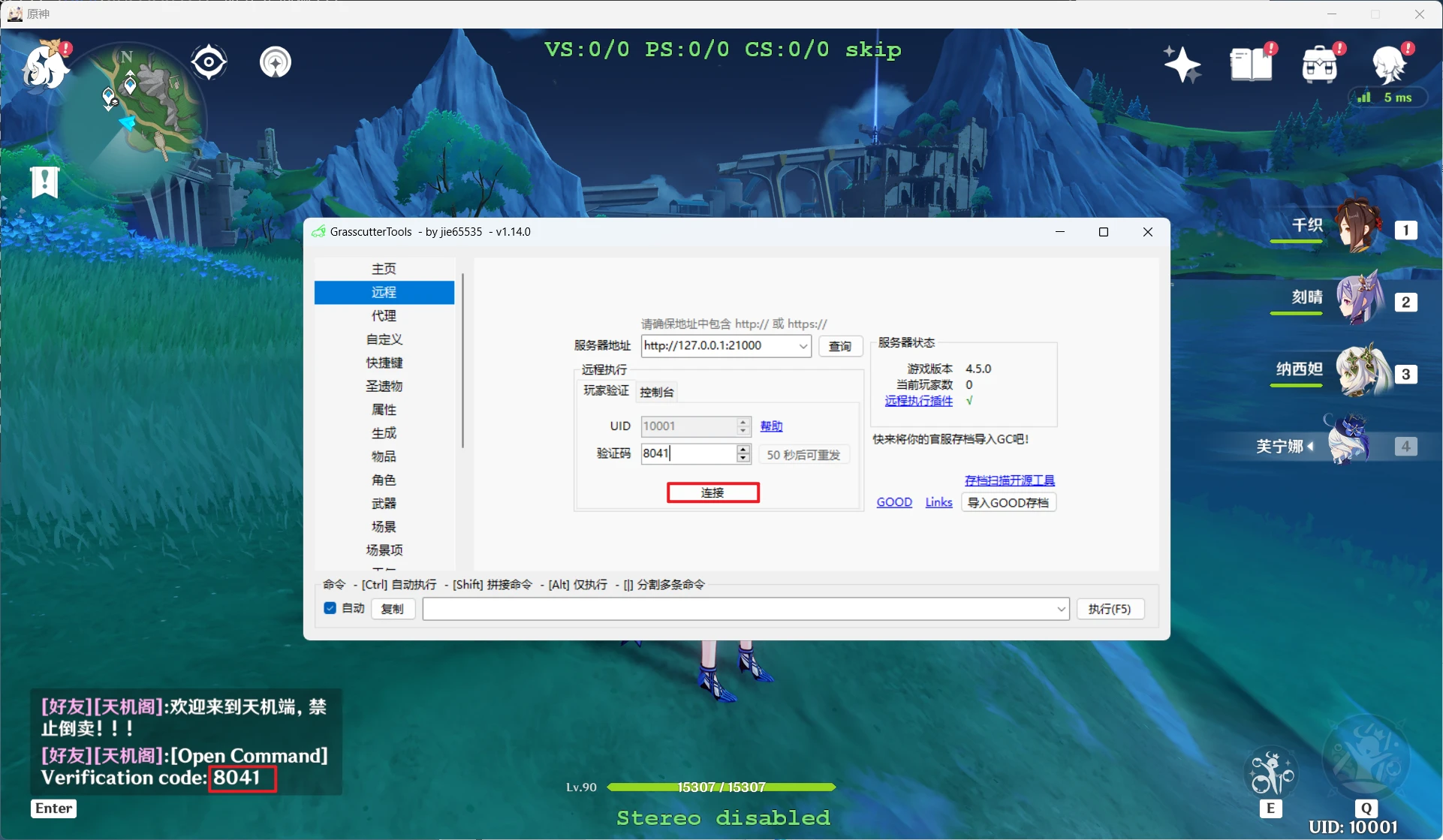Open the 角色 sidebar page
Viewport: 1443px width, 840px height.
[384, 480]
